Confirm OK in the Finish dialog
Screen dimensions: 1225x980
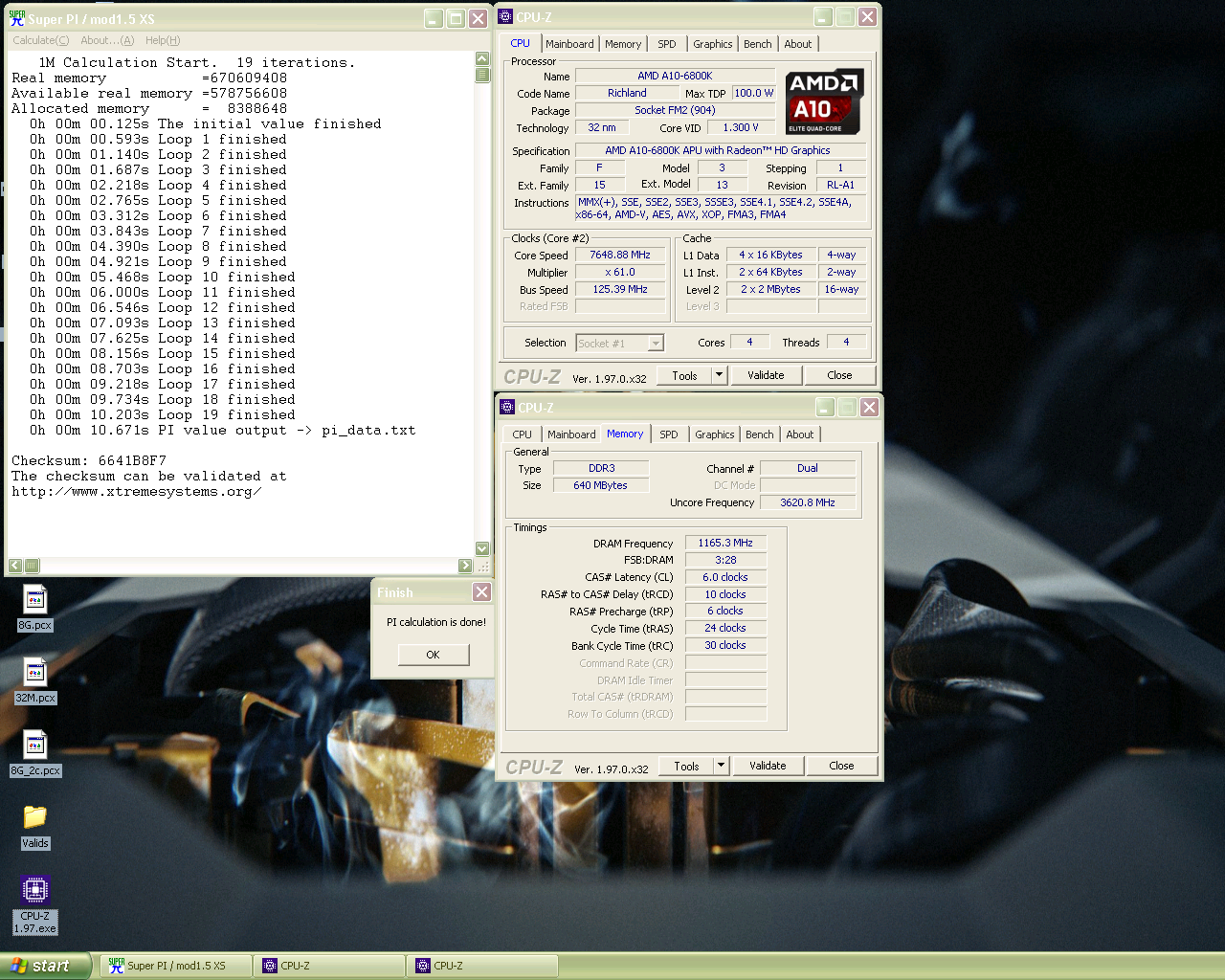tap(434, 655)
